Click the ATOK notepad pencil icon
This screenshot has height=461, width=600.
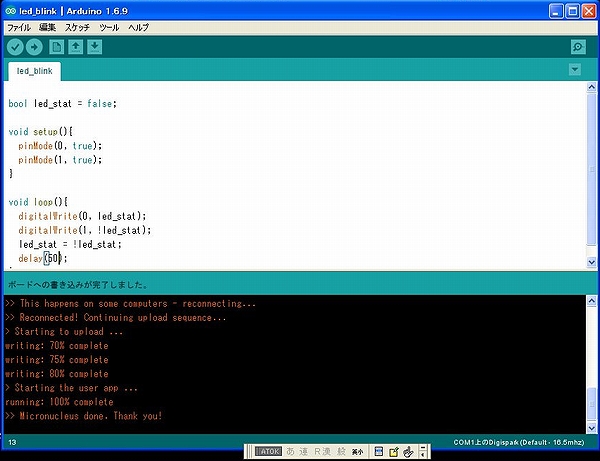[x=393, y=452]
